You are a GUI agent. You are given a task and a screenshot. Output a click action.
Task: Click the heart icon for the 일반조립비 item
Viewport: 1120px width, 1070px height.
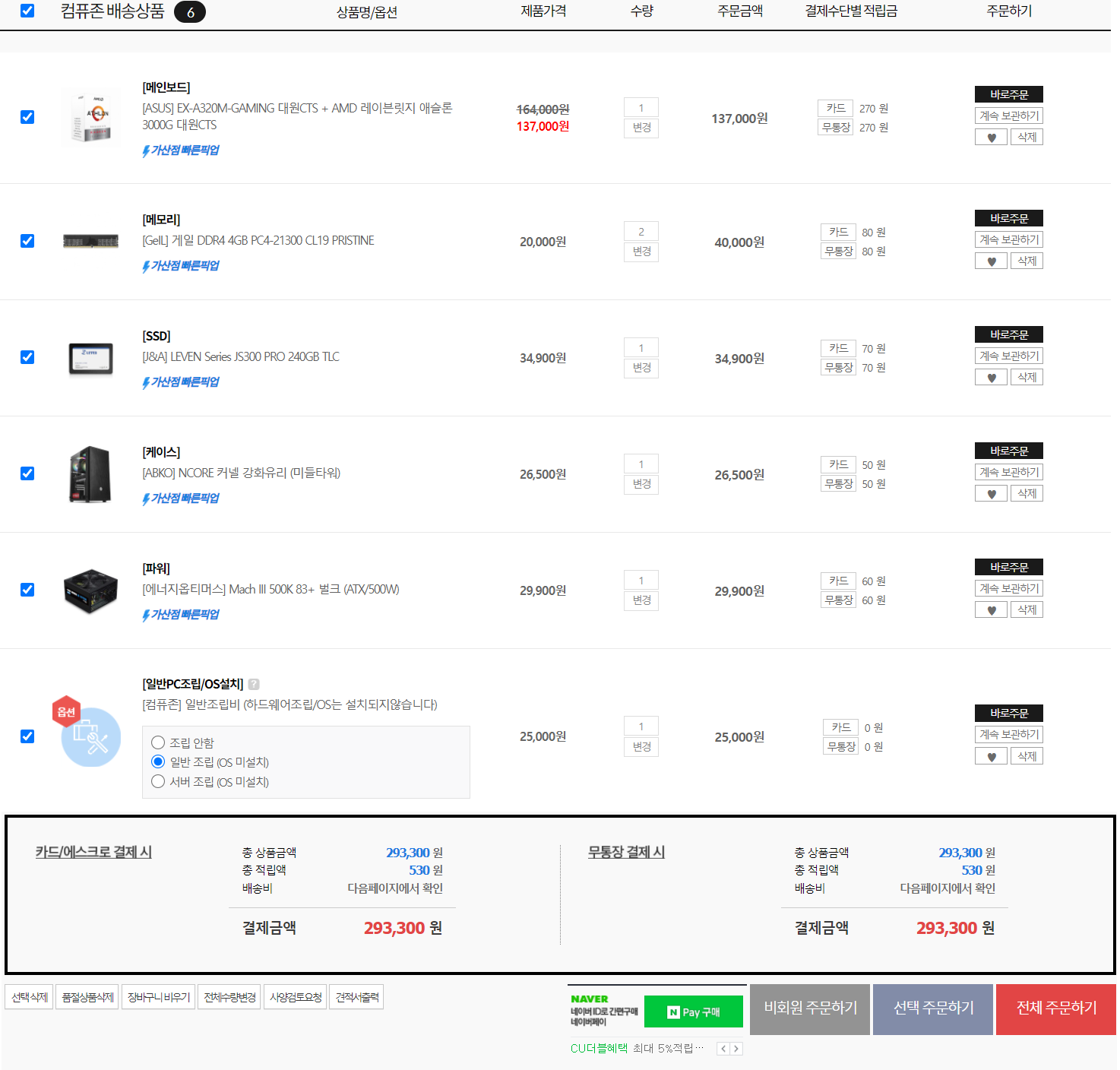coord(991,757)
